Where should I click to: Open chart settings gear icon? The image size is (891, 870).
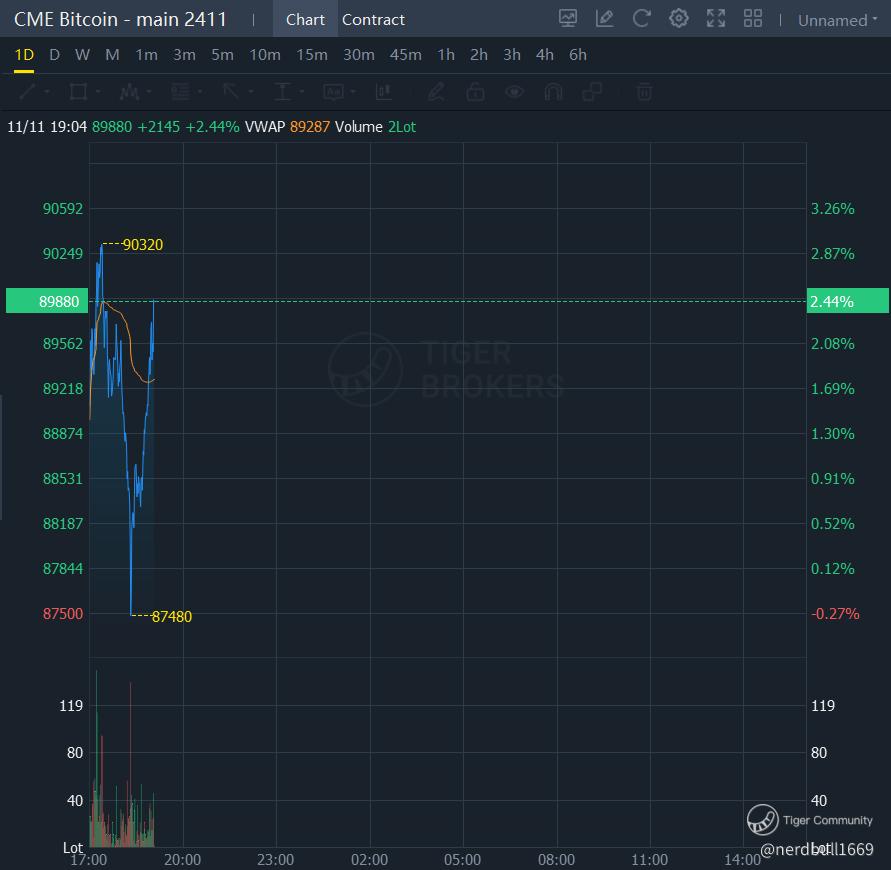click(x=679, y=19)
